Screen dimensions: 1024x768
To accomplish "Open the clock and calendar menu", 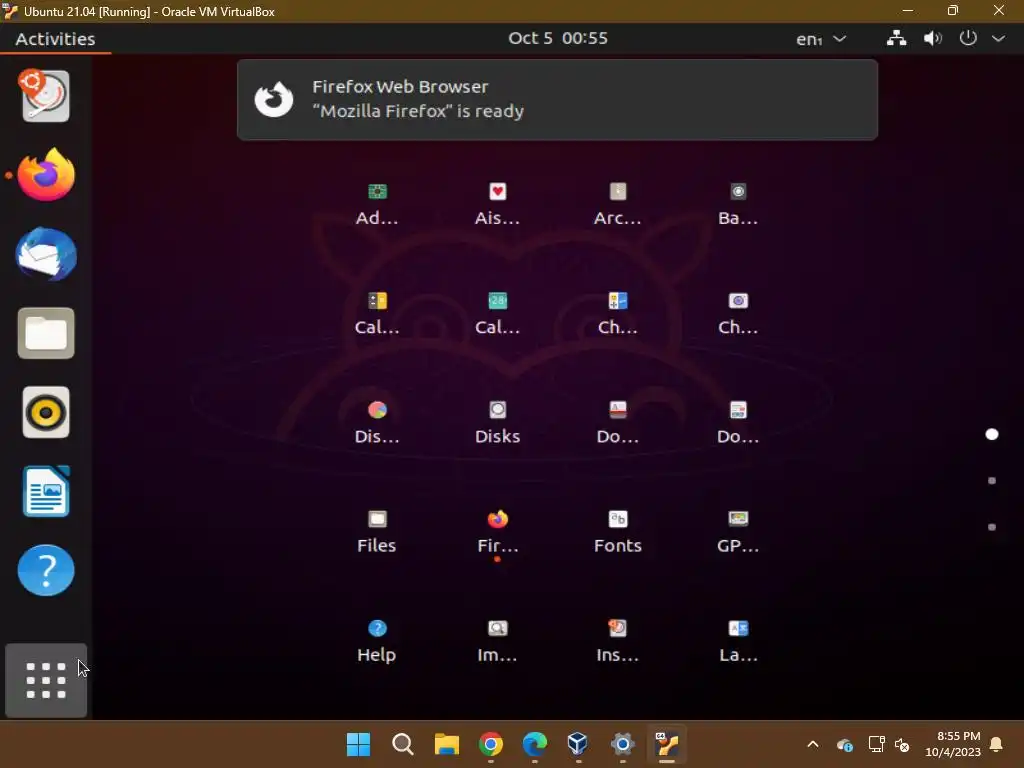I will (x=558, y=39).
